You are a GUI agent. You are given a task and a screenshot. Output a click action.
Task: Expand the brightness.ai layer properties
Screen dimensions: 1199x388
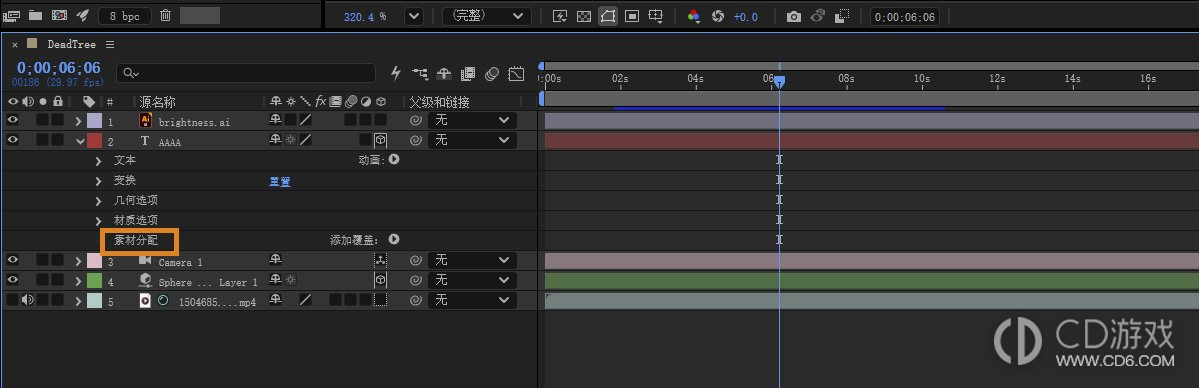point(78,121)
